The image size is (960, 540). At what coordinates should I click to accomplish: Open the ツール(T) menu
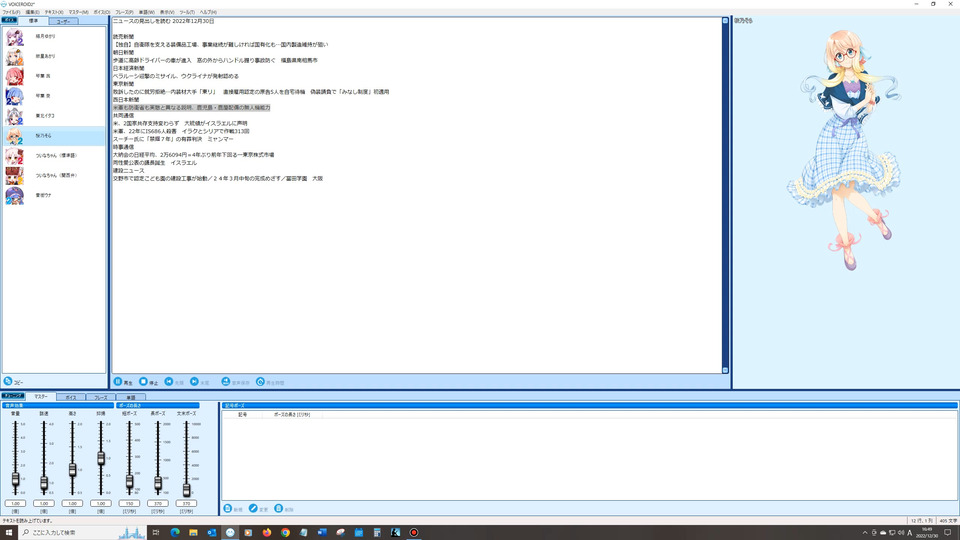187,12
